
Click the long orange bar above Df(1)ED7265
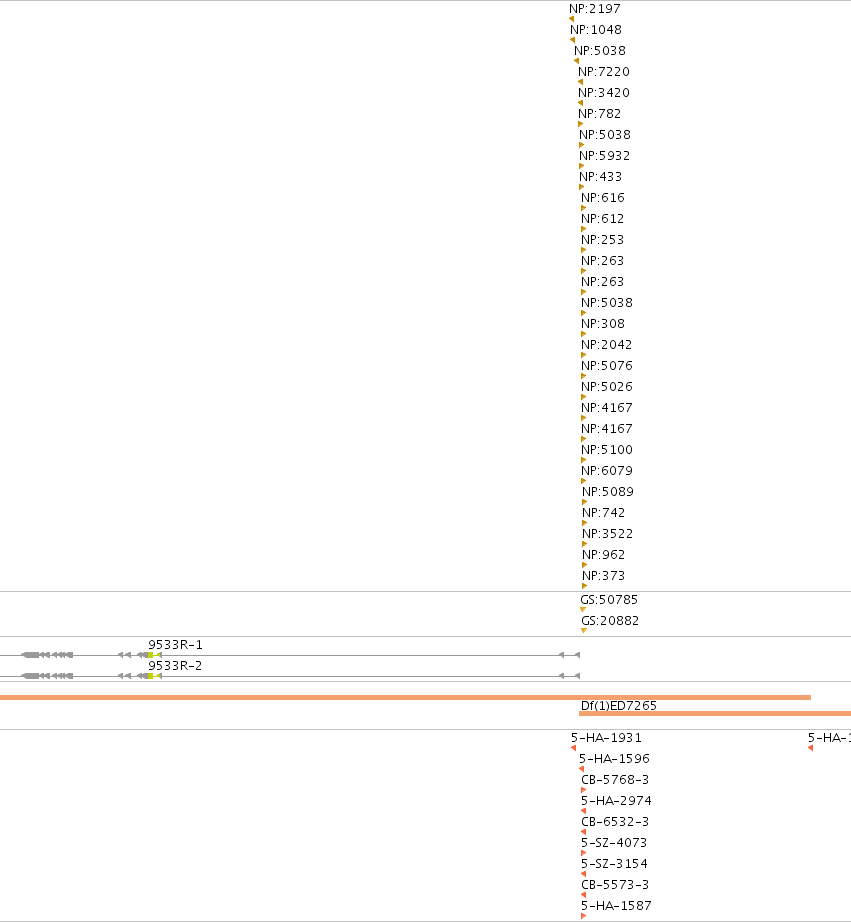coord(405,697)
